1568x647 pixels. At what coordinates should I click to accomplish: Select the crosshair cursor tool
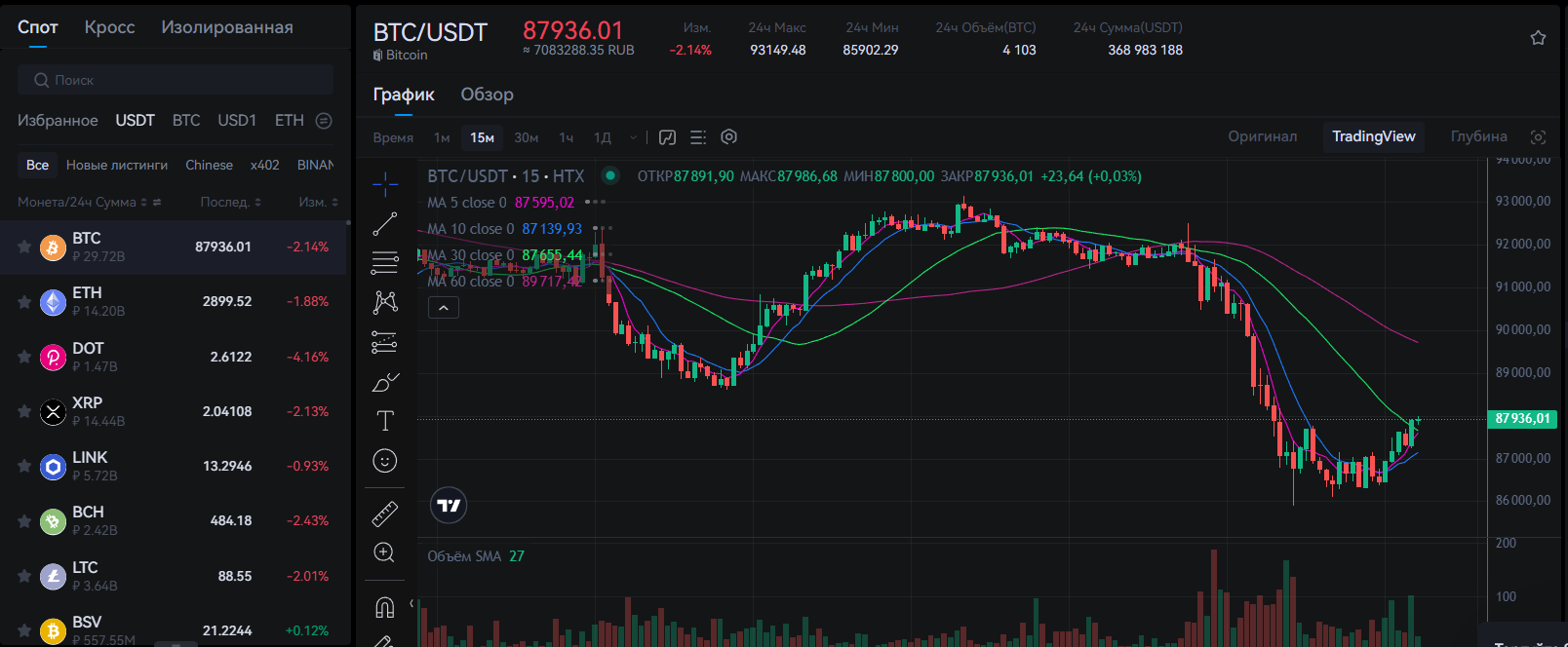click(x=385, y=183)
